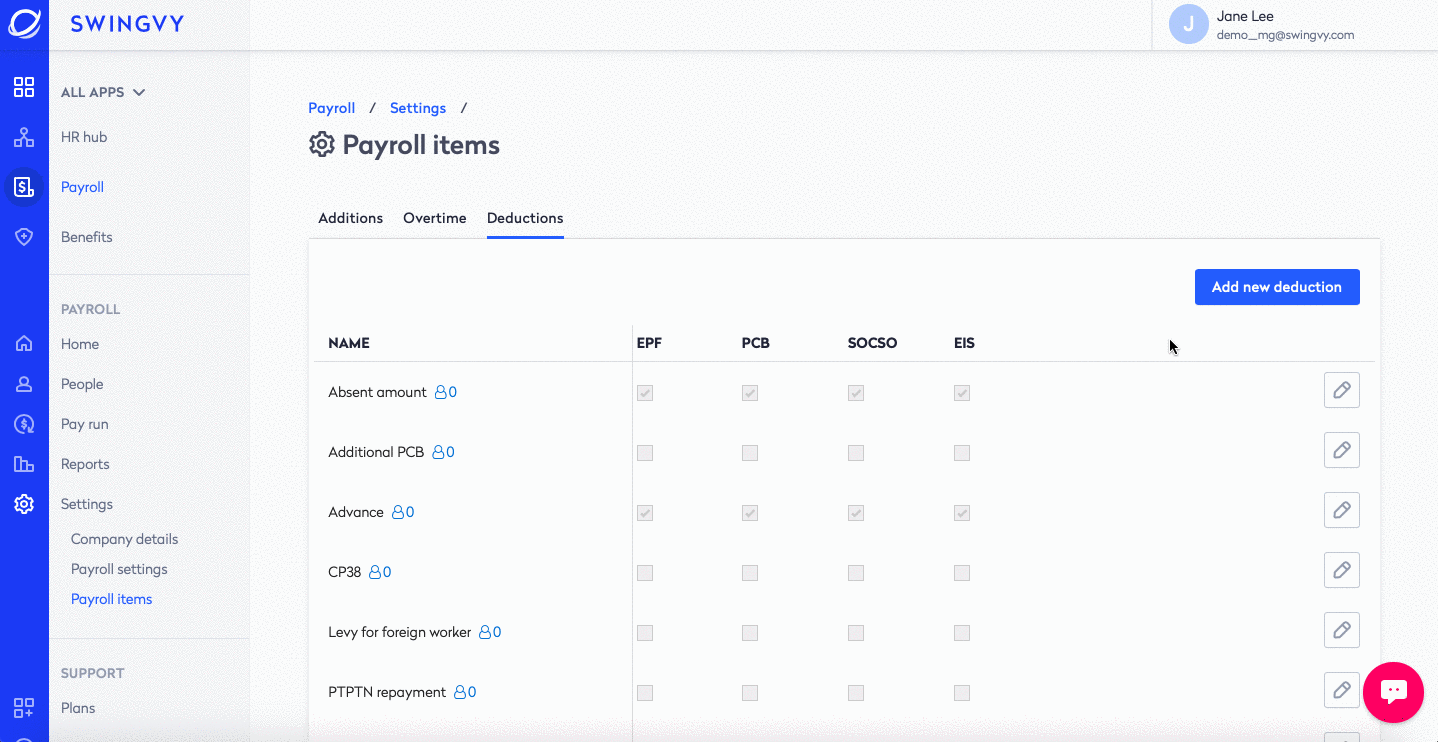Click the Settings gear icon in rail
Image resolution: width=1438 pixels, height=742 pixels.
(x=24, y=504)
